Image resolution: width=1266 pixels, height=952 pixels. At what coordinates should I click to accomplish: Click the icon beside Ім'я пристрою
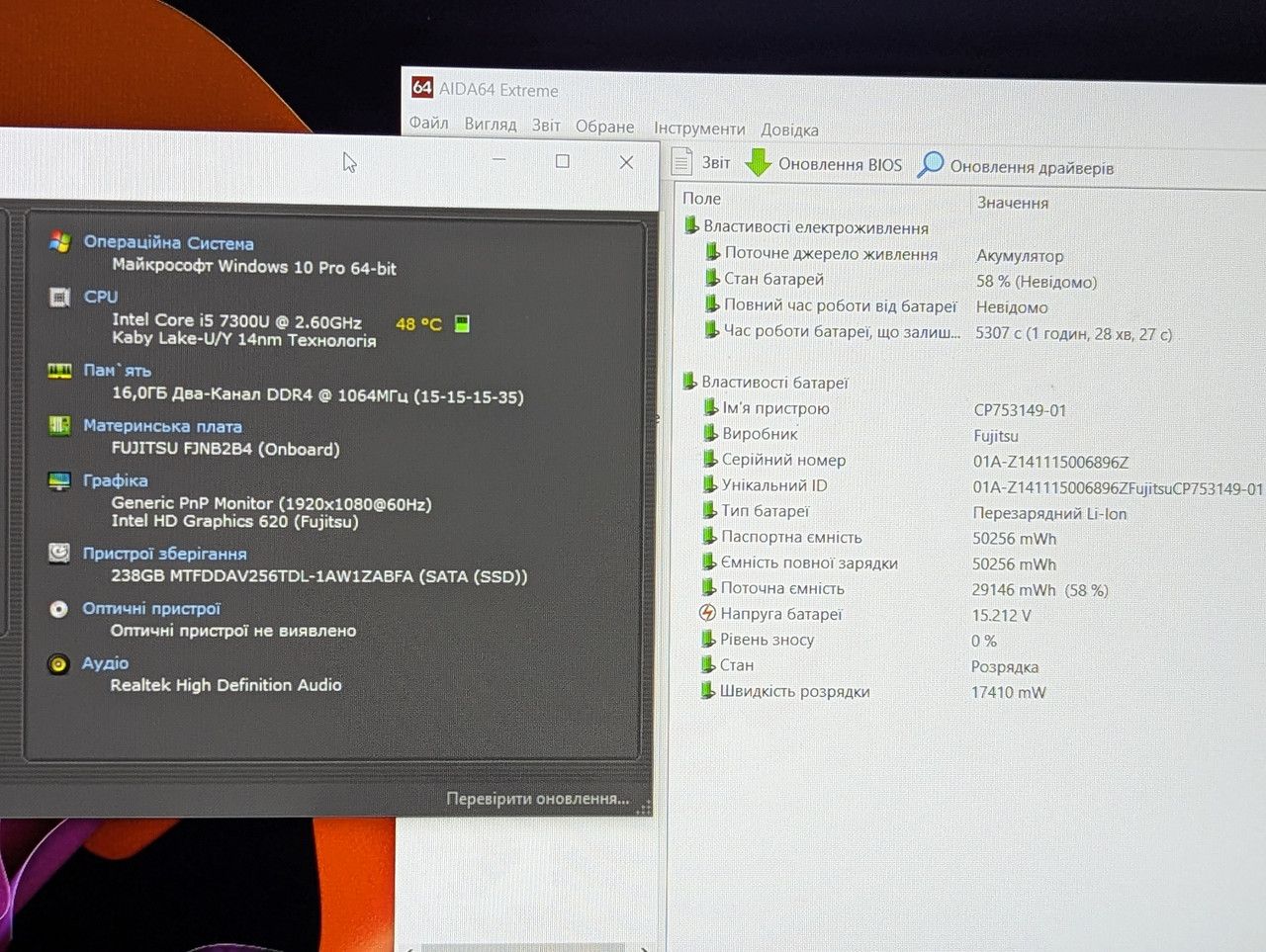711,407
